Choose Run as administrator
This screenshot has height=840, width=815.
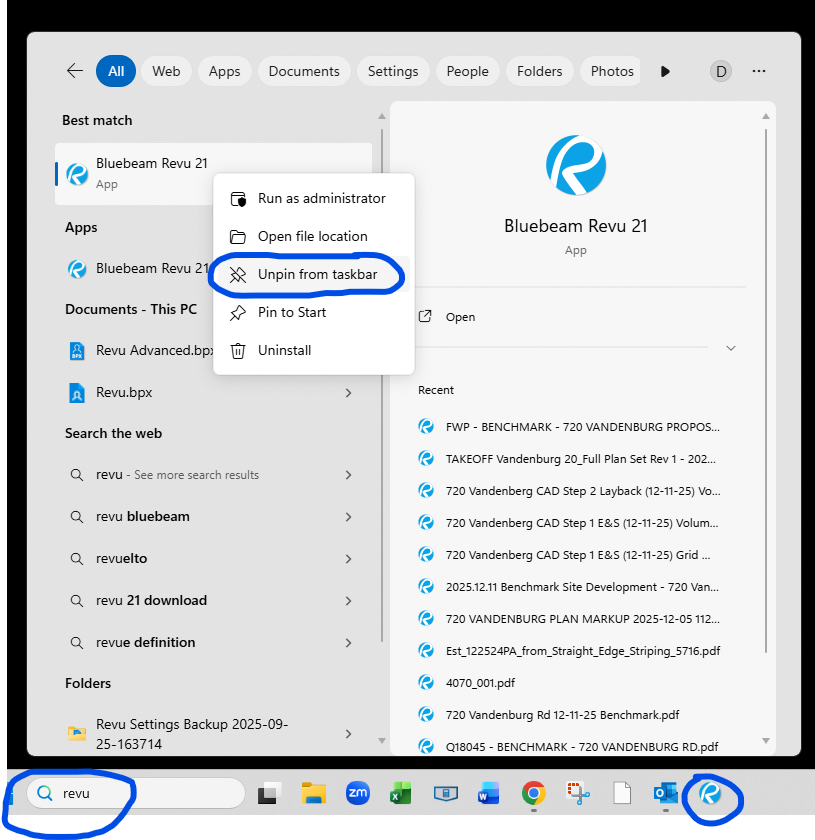tap(313, 199)
